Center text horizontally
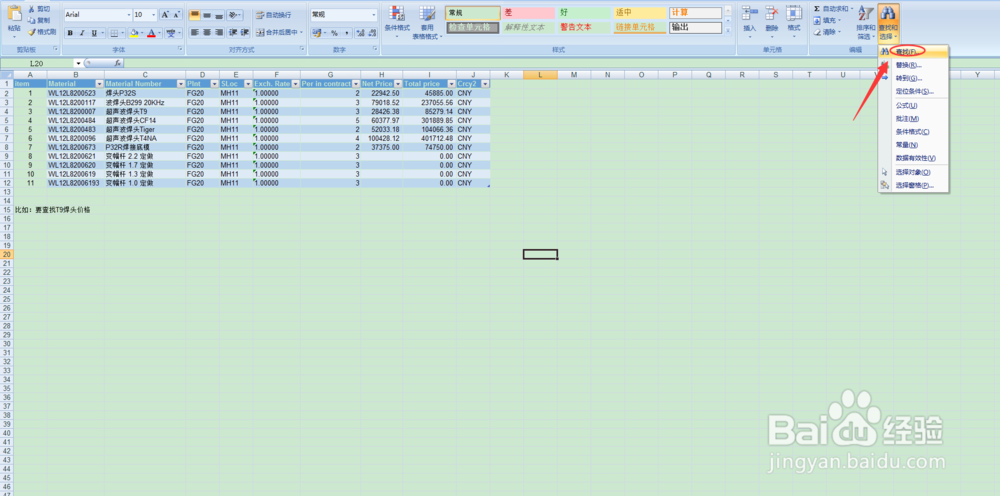The width and height of the screenshot is (1000, 496). (207, 33)
